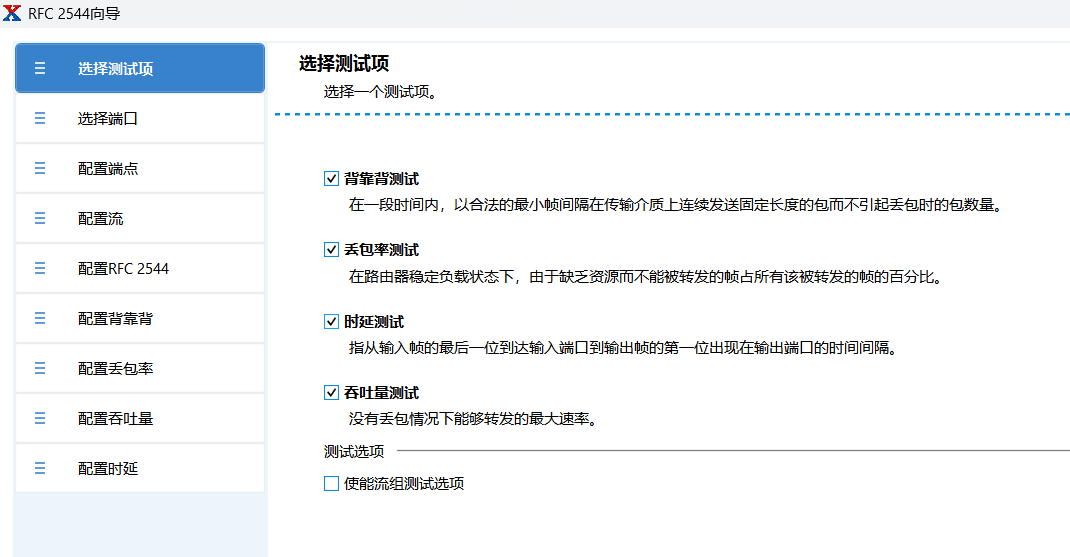Click the list icon beside 配置端点

pos(40,168)
